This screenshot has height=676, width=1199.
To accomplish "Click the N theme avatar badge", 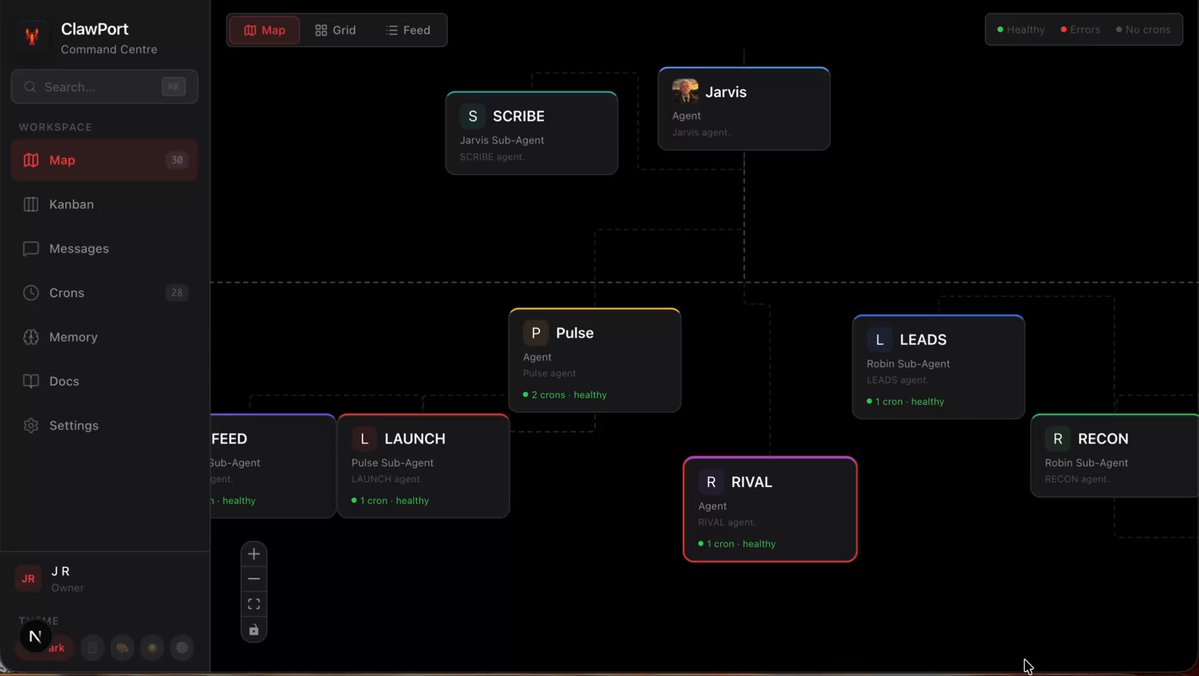I will (x=36, y=635).
